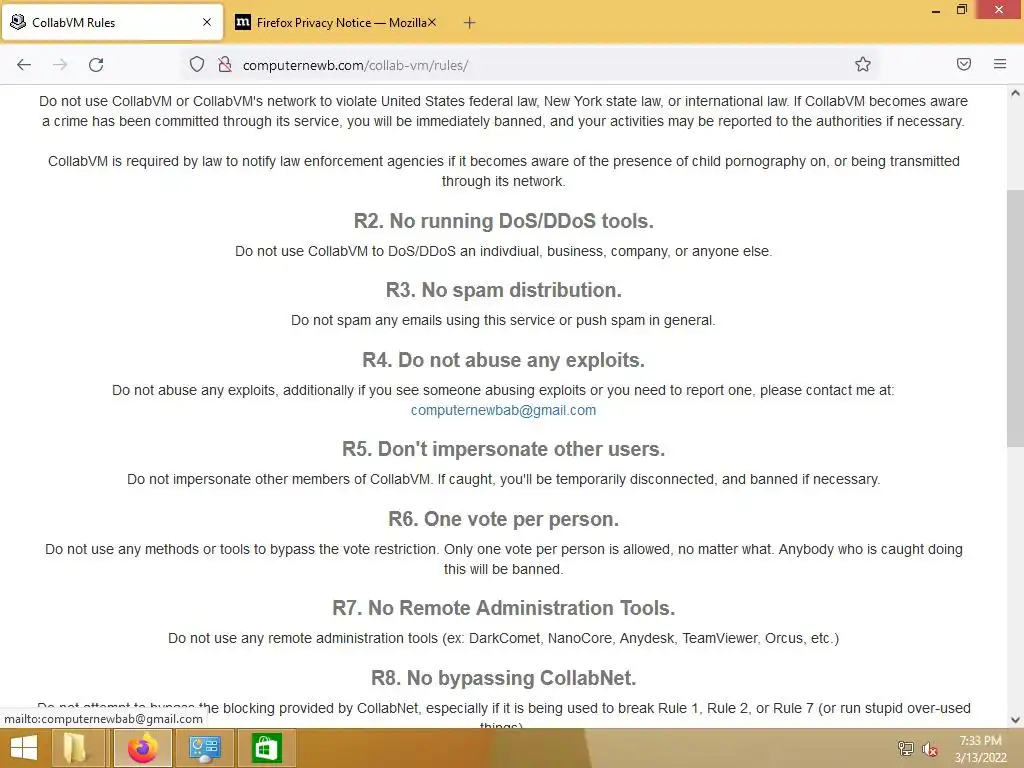The image size is (1024, 768).
Task: Click the network status tray icon
Action: point(905,748)
